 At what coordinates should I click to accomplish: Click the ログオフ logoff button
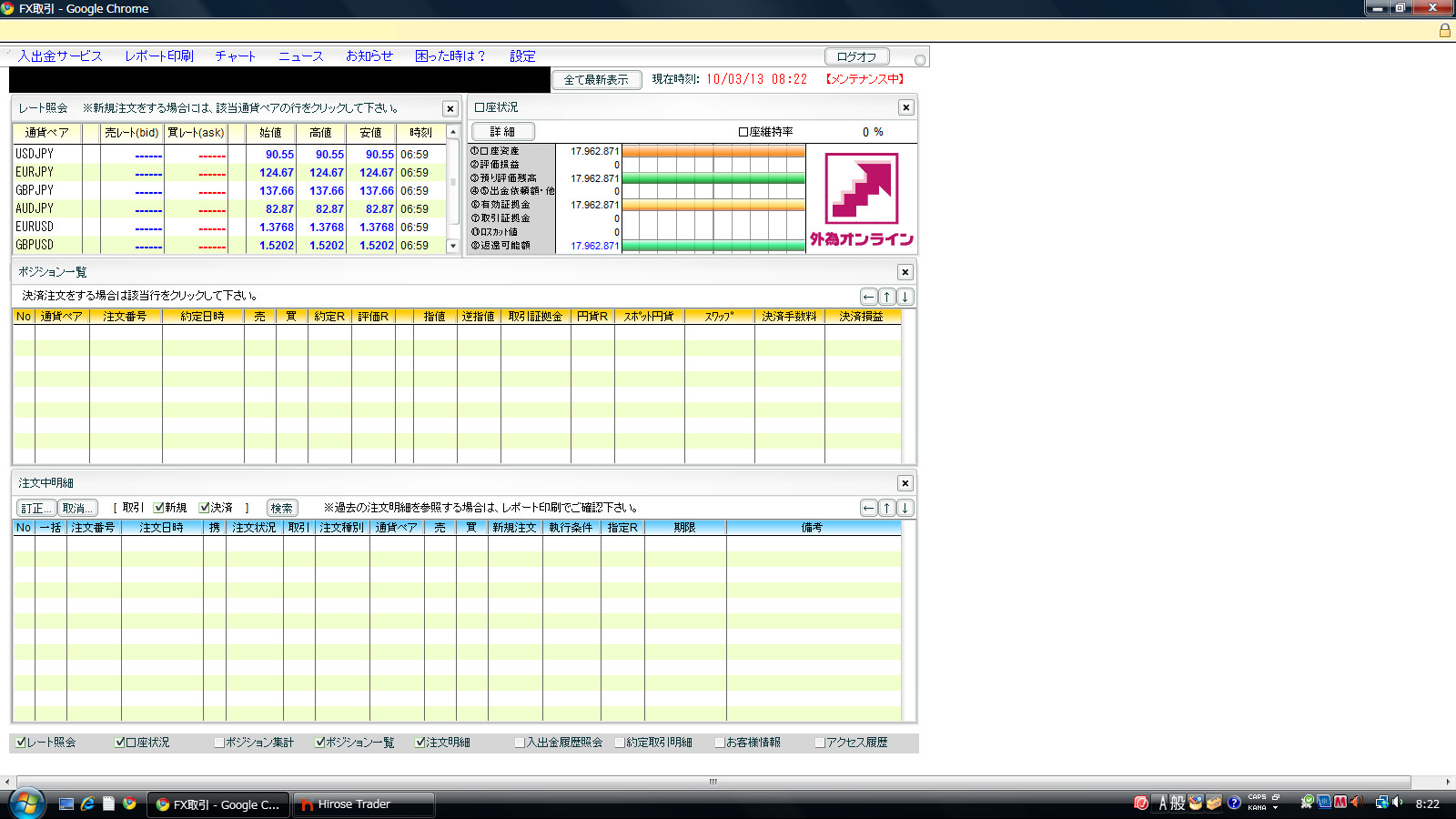[x=857, y=56]
